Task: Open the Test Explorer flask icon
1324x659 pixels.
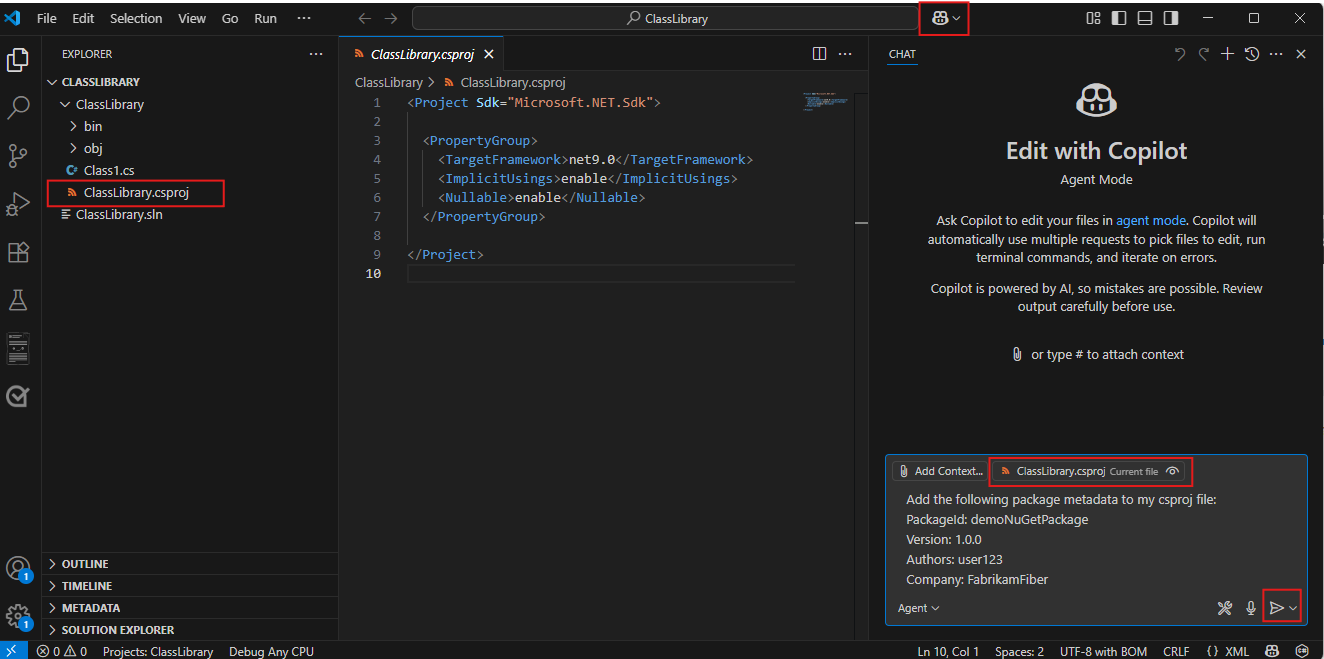Action: (18, 300)
